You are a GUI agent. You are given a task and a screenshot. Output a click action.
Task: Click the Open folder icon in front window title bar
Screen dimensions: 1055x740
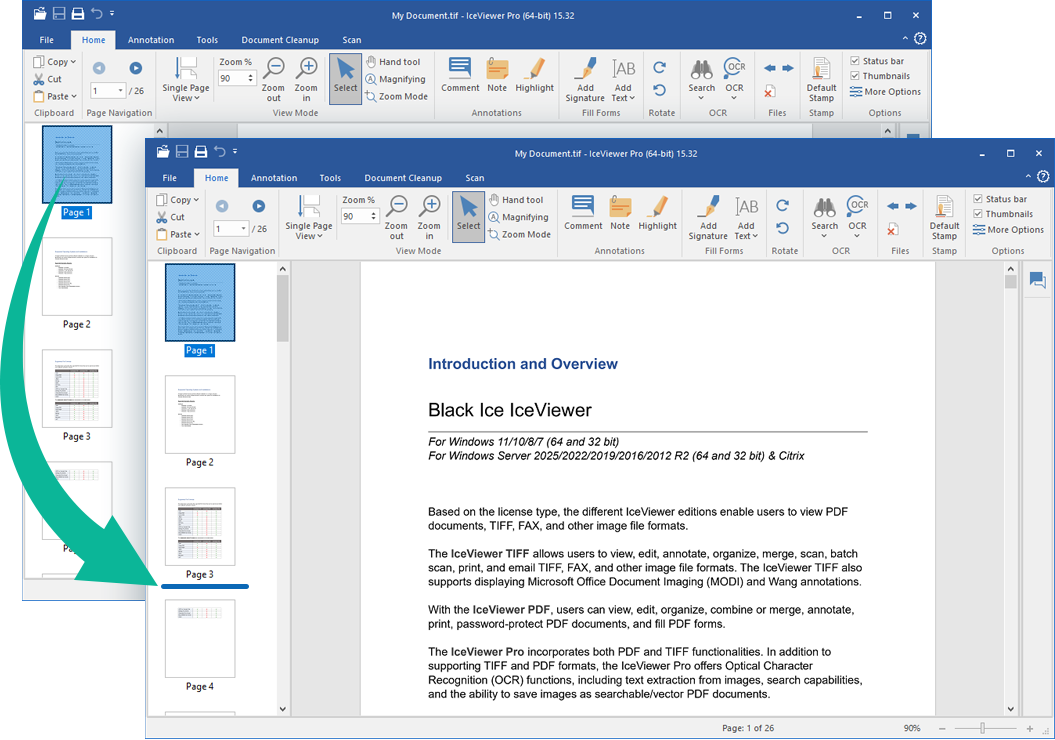[163, 152]
